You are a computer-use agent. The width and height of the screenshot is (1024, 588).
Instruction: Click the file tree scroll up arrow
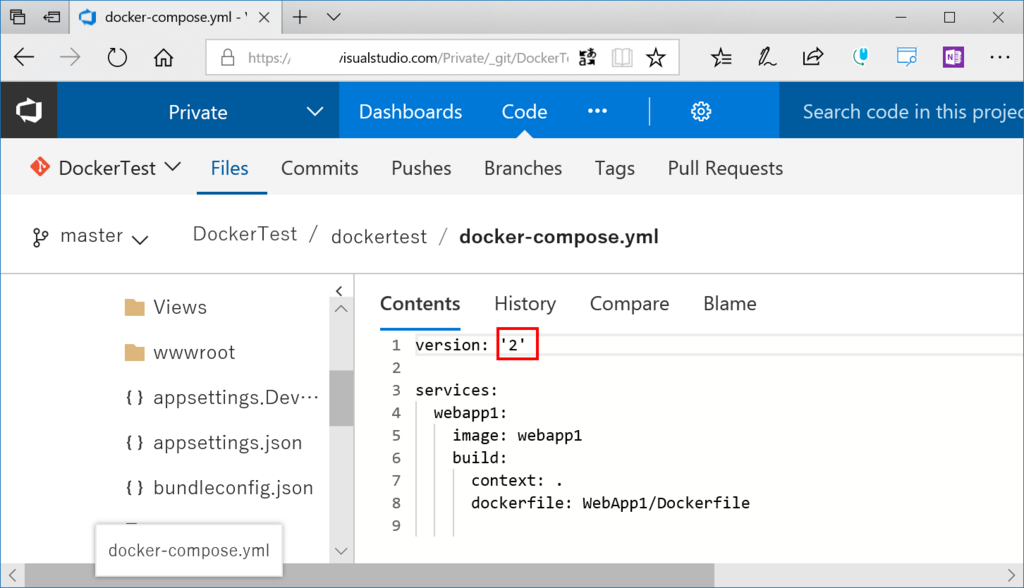tap(341, 308)
